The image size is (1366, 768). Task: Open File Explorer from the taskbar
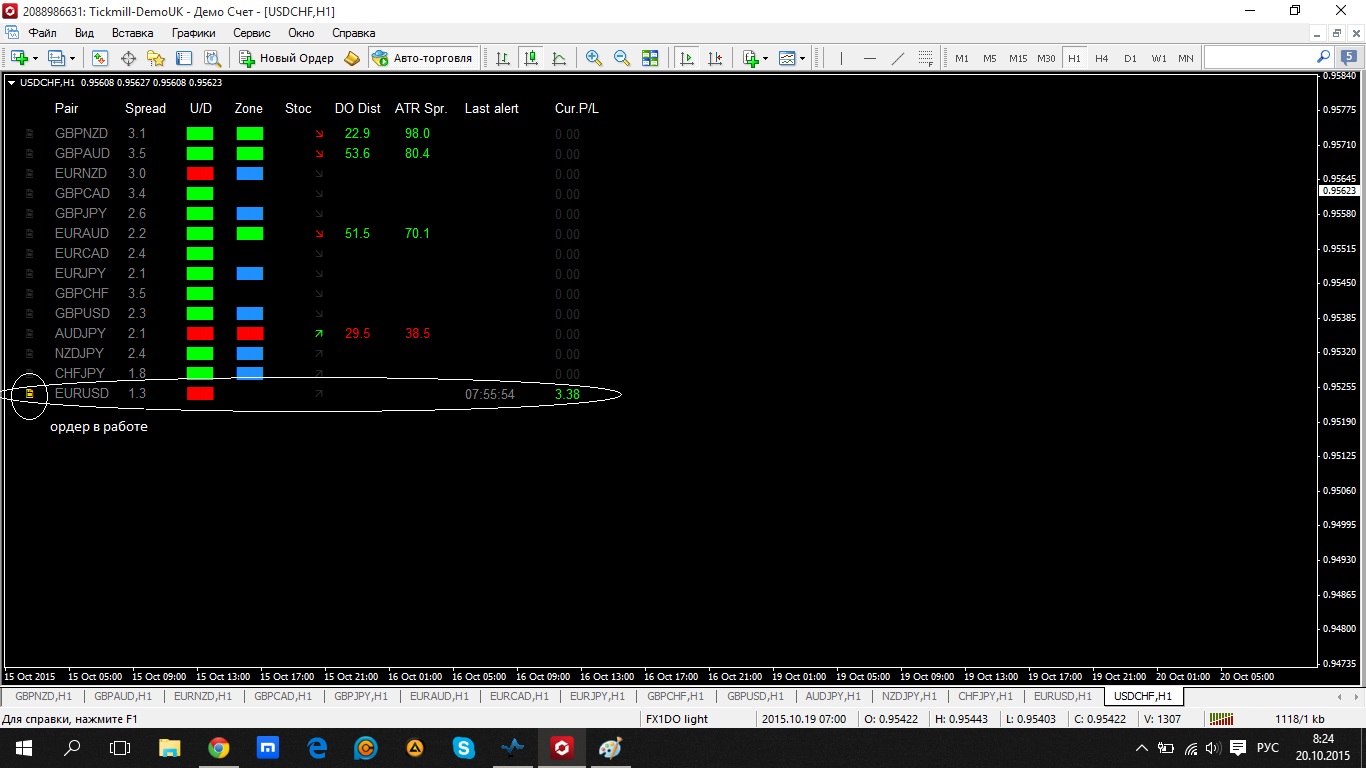click(x=169, y=747)
